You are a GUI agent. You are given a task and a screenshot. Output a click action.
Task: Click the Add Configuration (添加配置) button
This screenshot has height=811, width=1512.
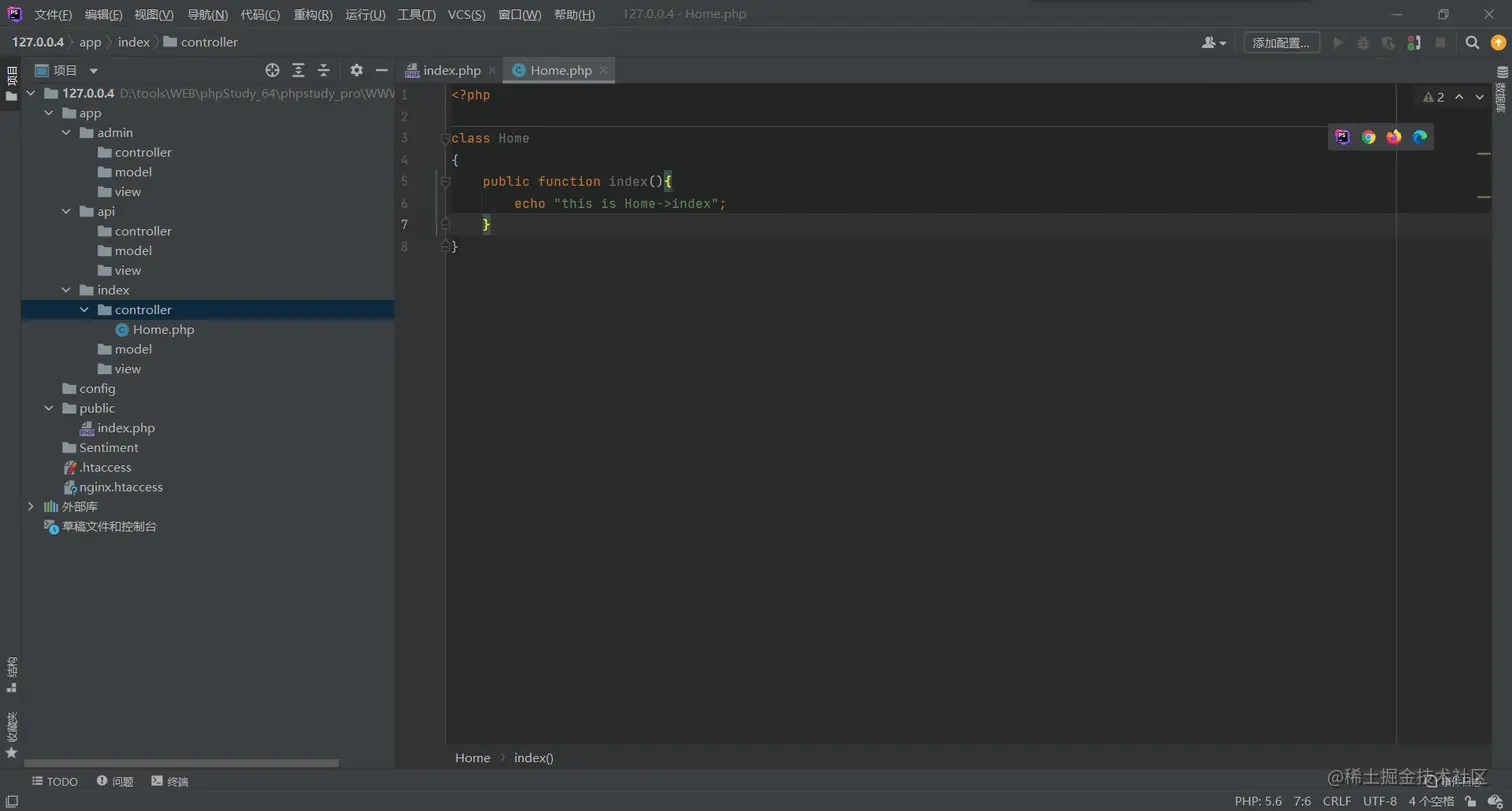[x=1282, y=43]
